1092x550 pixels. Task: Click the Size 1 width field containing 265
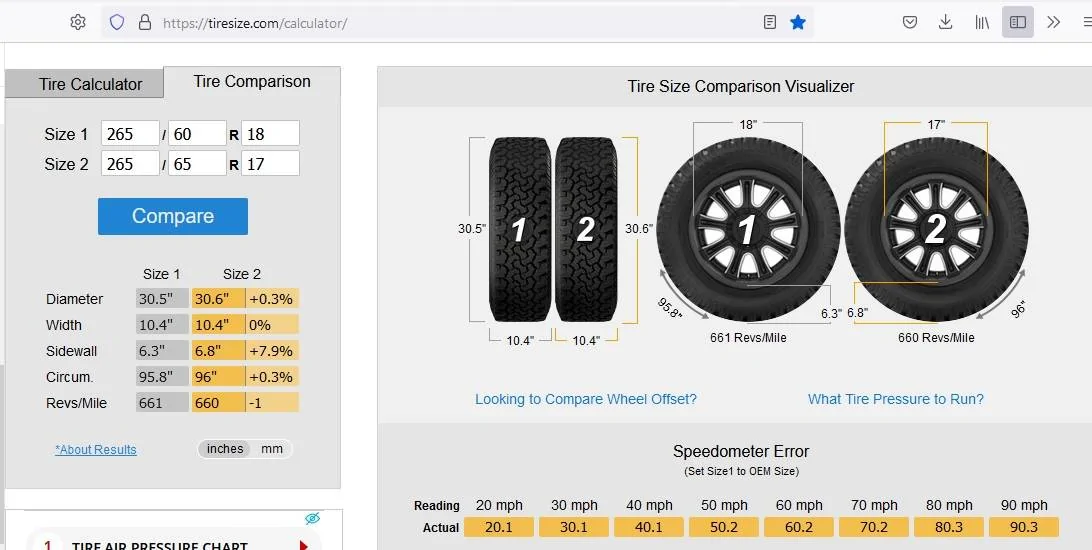pos(130,134)
